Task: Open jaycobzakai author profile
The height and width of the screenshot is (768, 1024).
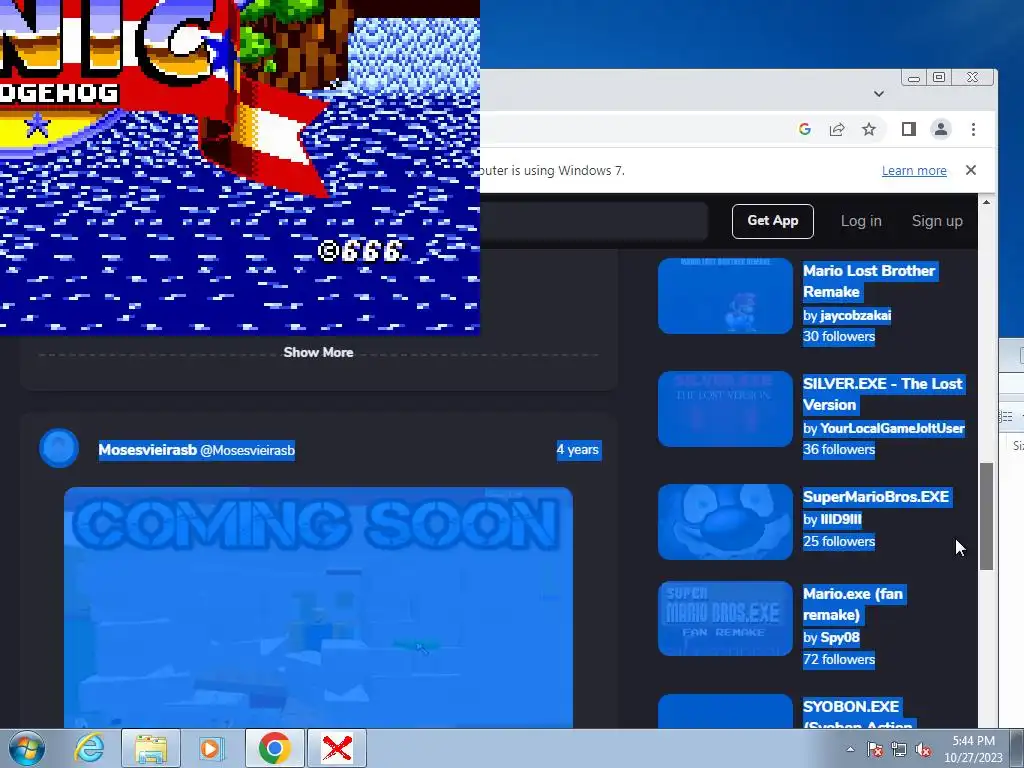Action: [x=856, y=315]
